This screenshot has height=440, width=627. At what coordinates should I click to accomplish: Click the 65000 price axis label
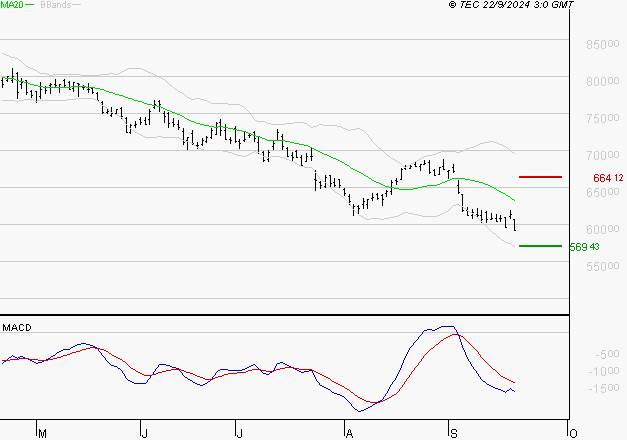pyautogui.click(x=603, y=192)
